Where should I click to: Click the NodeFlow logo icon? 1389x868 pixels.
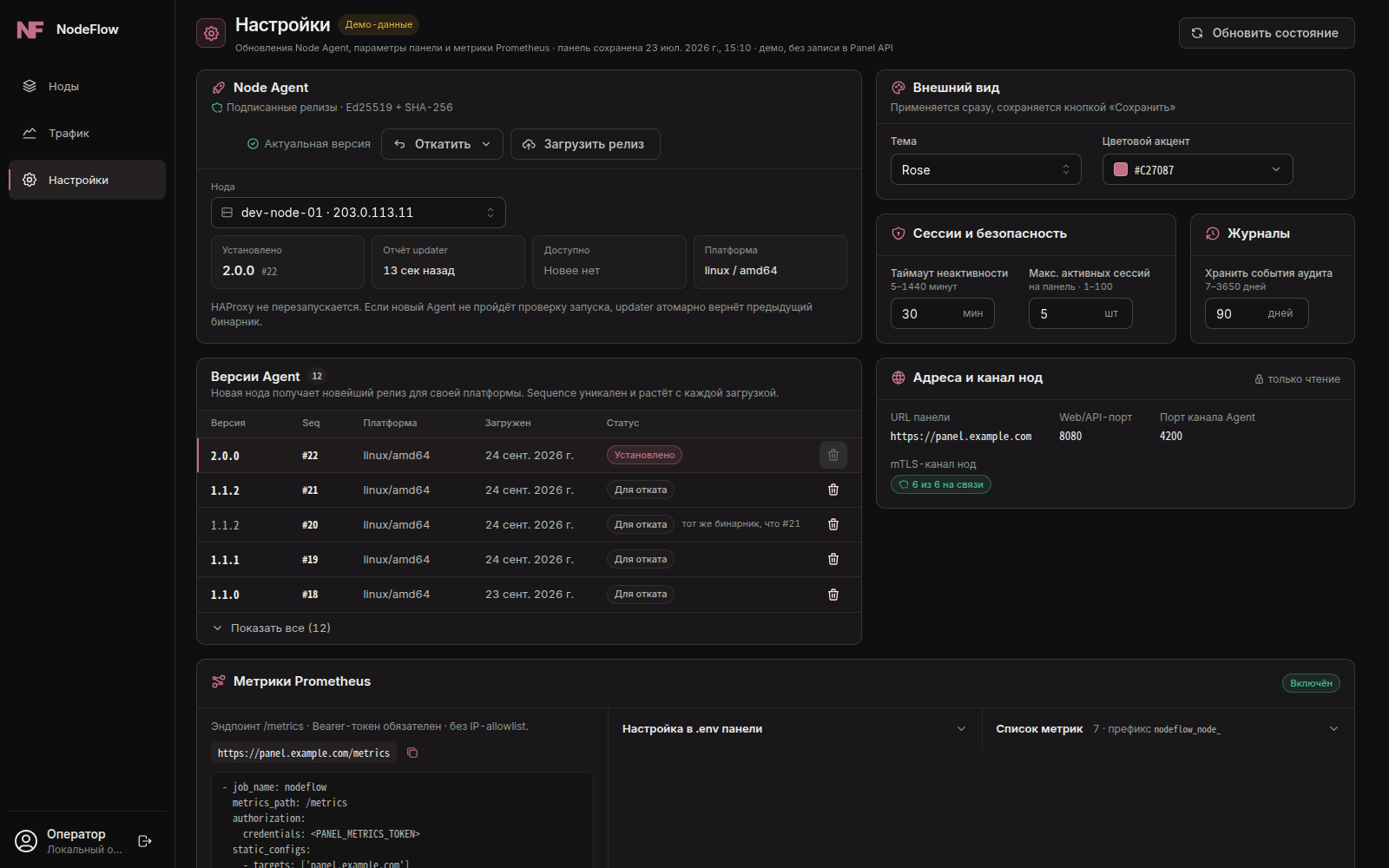(x=30, y=30)
